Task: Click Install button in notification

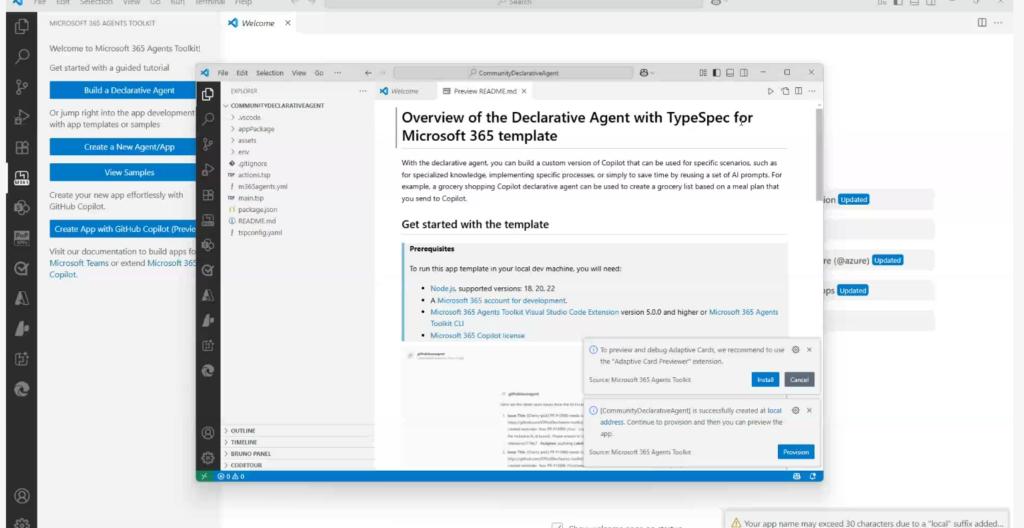Action: point(765,380)
